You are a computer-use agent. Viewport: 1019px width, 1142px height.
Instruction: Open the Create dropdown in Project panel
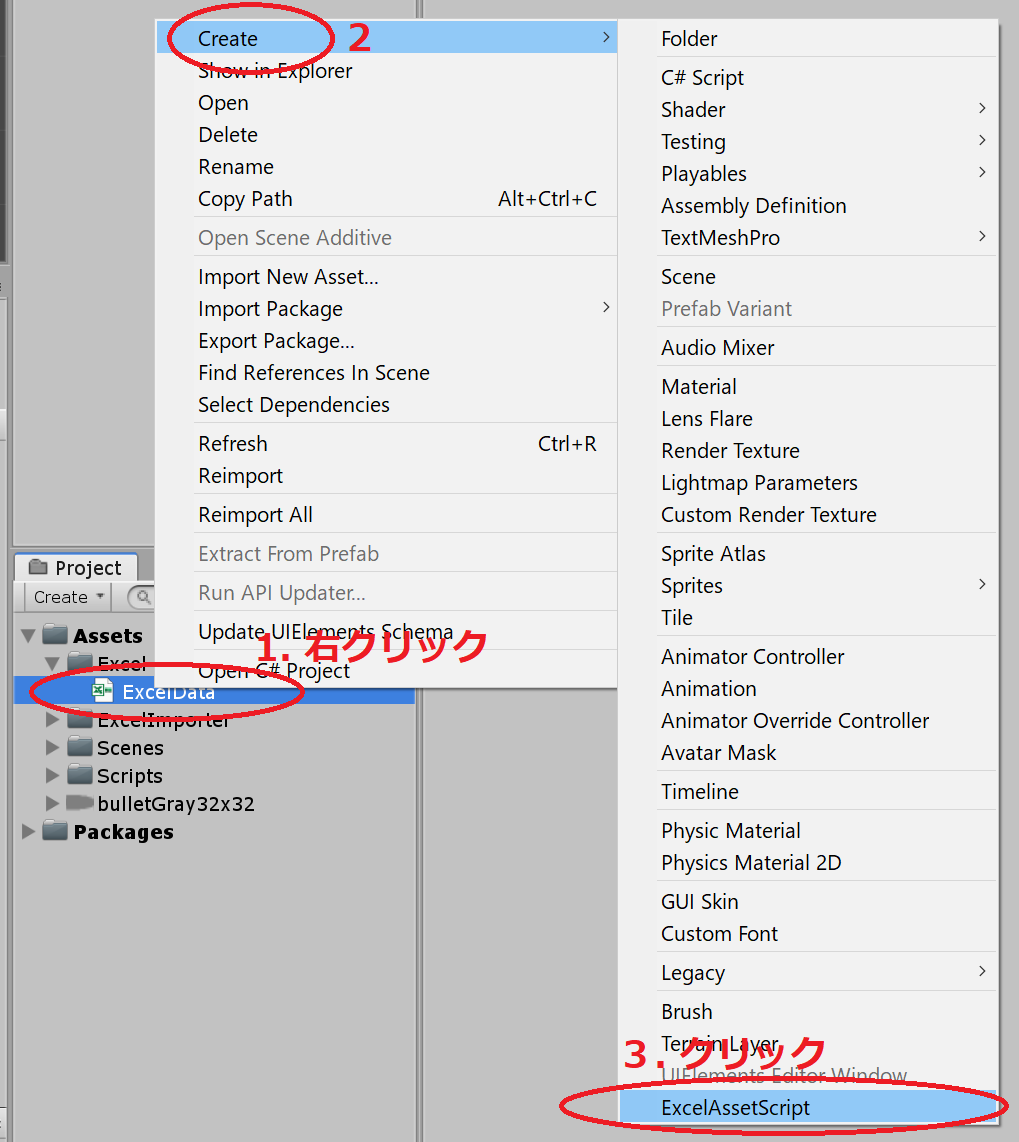point(68,597)
